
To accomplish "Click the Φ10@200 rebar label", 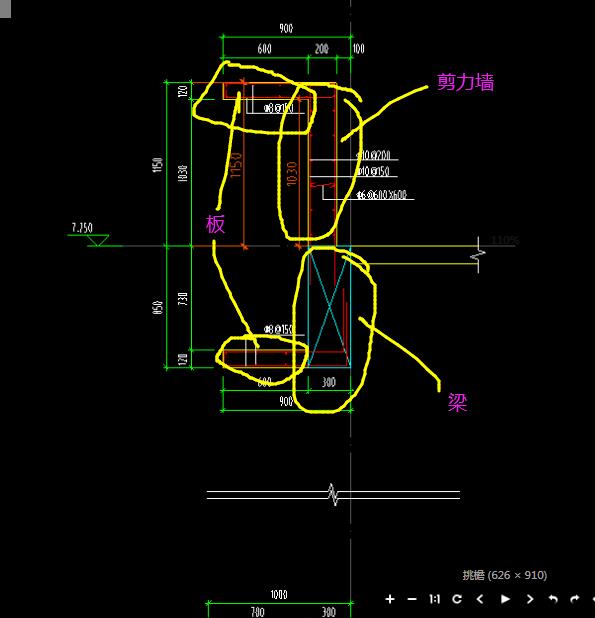I will click(373, 155).
